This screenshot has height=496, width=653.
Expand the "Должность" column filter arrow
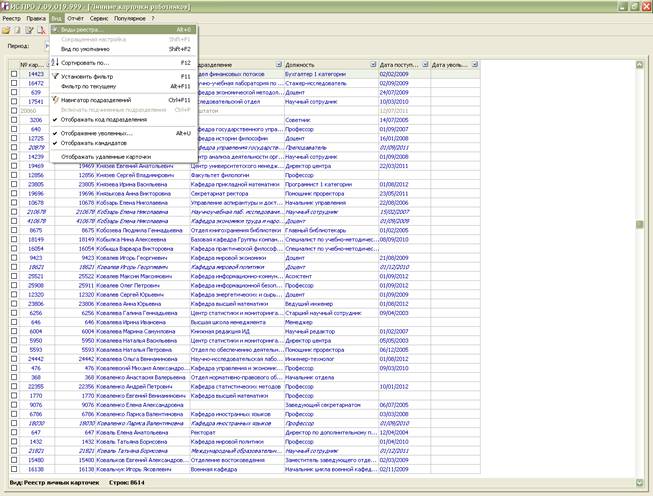coord(373,65)
